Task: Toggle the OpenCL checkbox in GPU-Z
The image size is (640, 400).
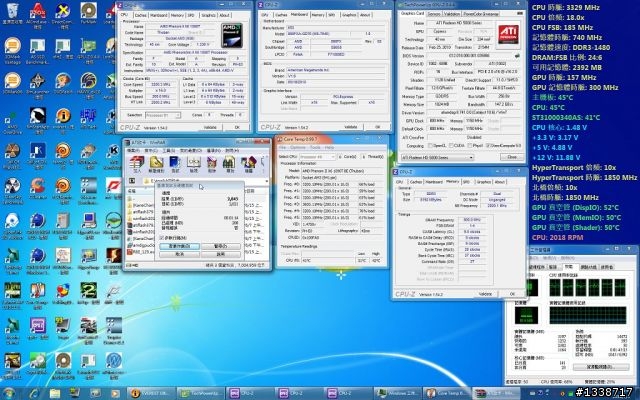Action: coord(430,146)
